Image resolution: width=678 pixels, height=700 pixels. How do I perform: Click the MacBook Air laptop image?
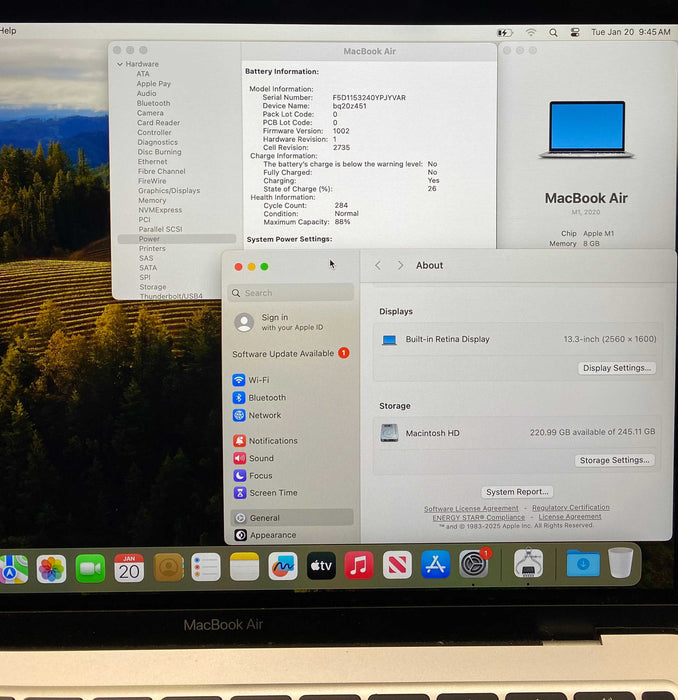coord(586,130)
